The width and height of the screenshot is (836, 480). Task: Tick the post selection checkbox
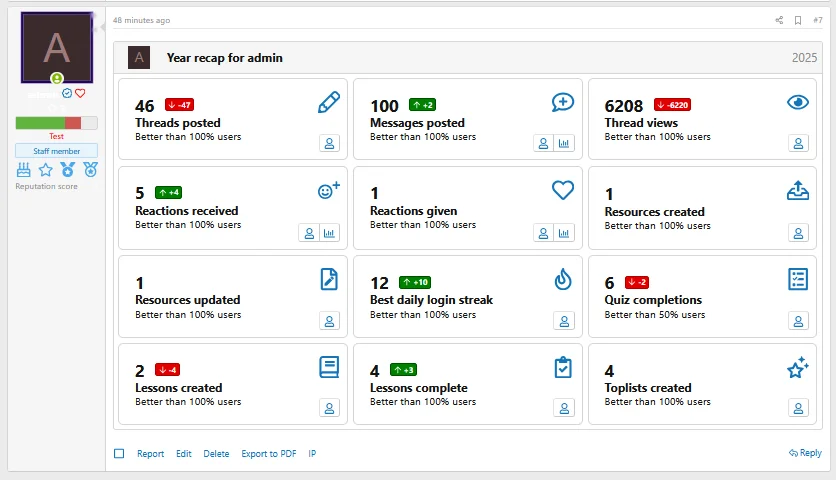coord(119,454)
